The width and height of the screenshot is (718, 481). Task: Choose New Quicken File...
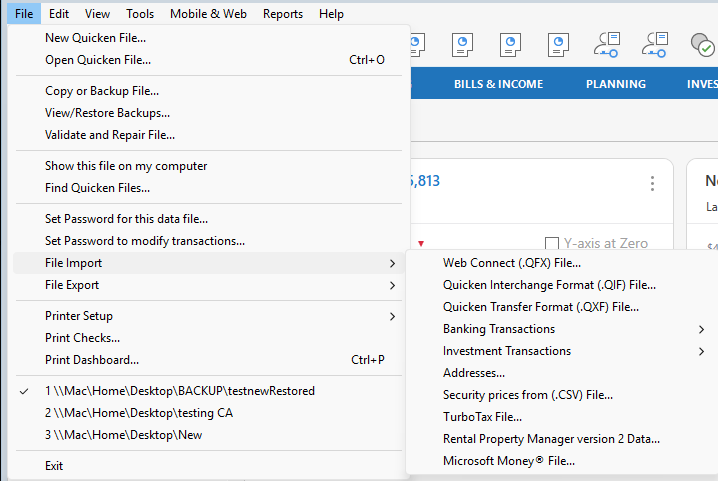208,38
